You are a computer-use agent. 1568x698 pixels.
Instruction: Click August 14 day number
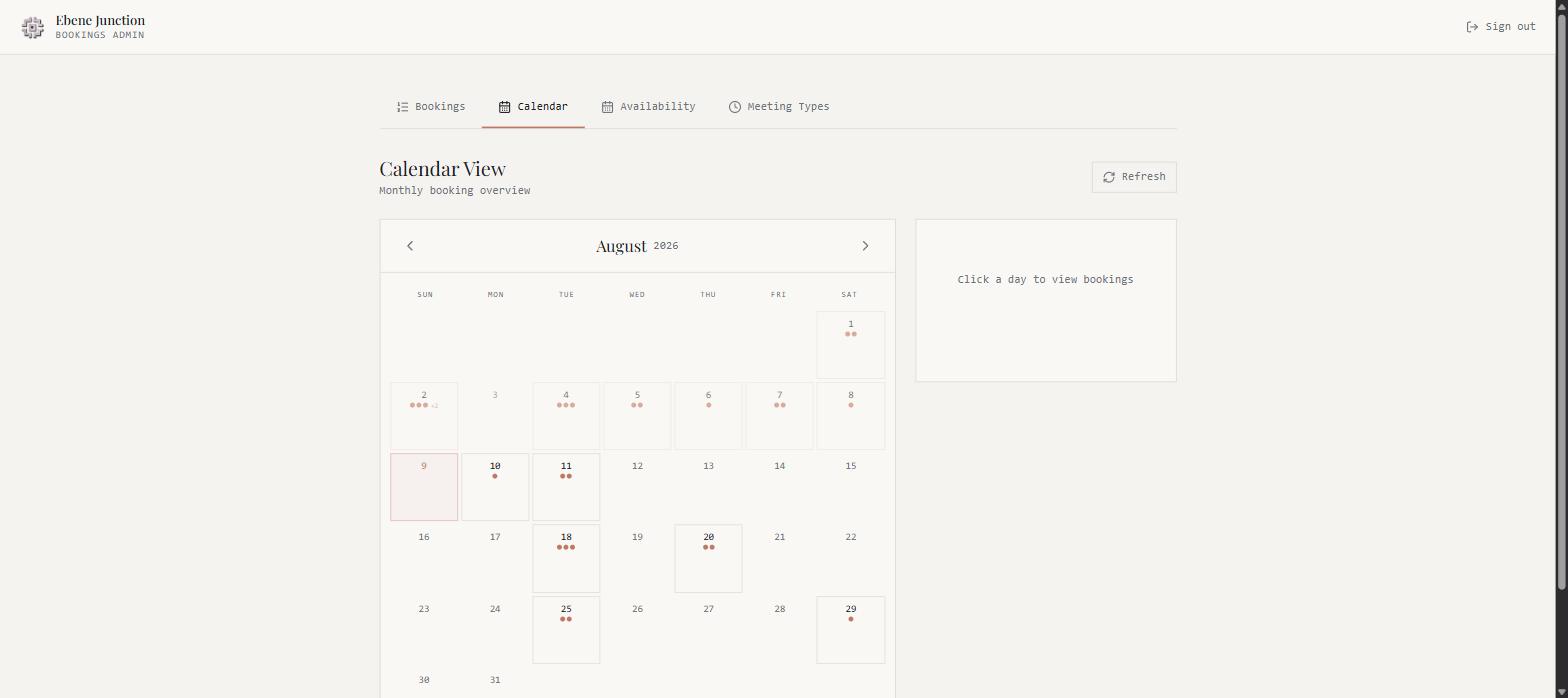[779, 466]
